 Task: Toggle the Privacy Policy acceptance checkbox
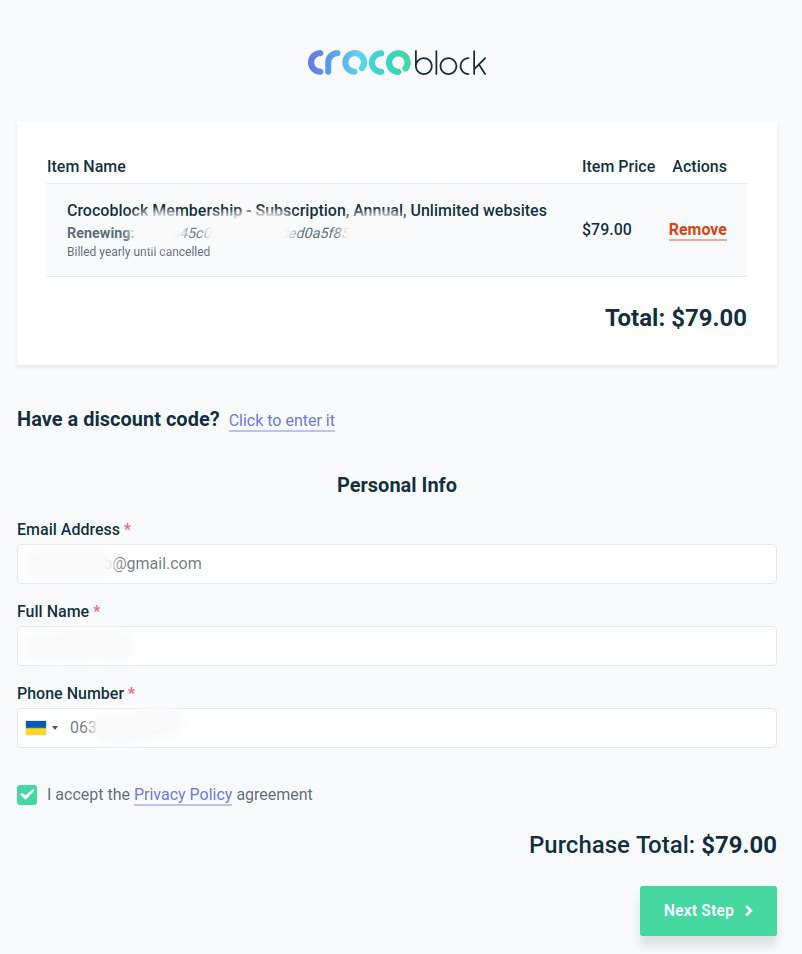tap(27, 795)
